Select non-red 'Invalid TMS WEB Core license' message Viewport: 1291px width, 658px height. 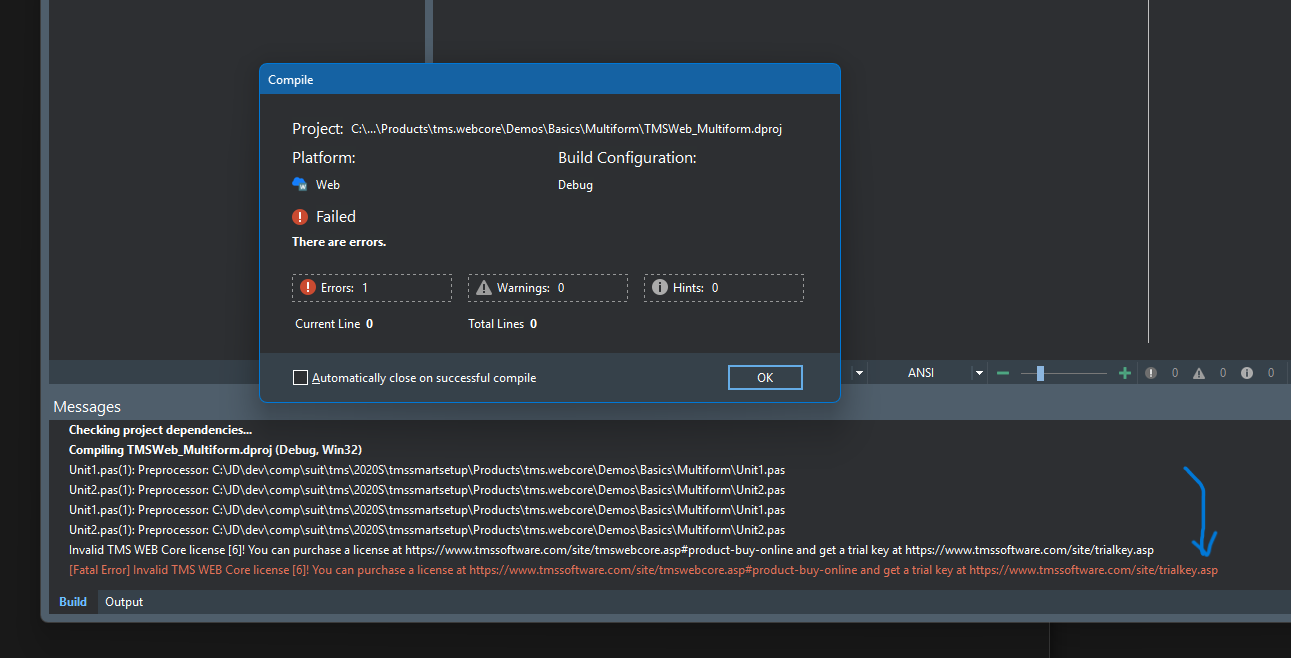click(x=612, y=550)
